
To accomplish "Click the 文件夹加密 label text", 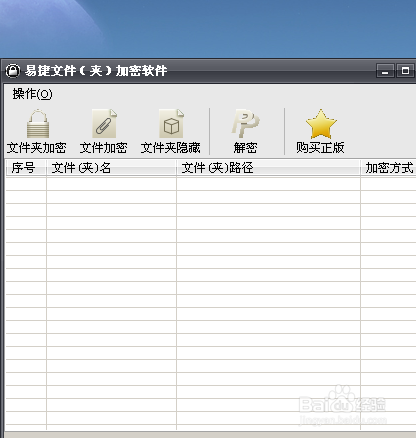I will click(37, 148).
